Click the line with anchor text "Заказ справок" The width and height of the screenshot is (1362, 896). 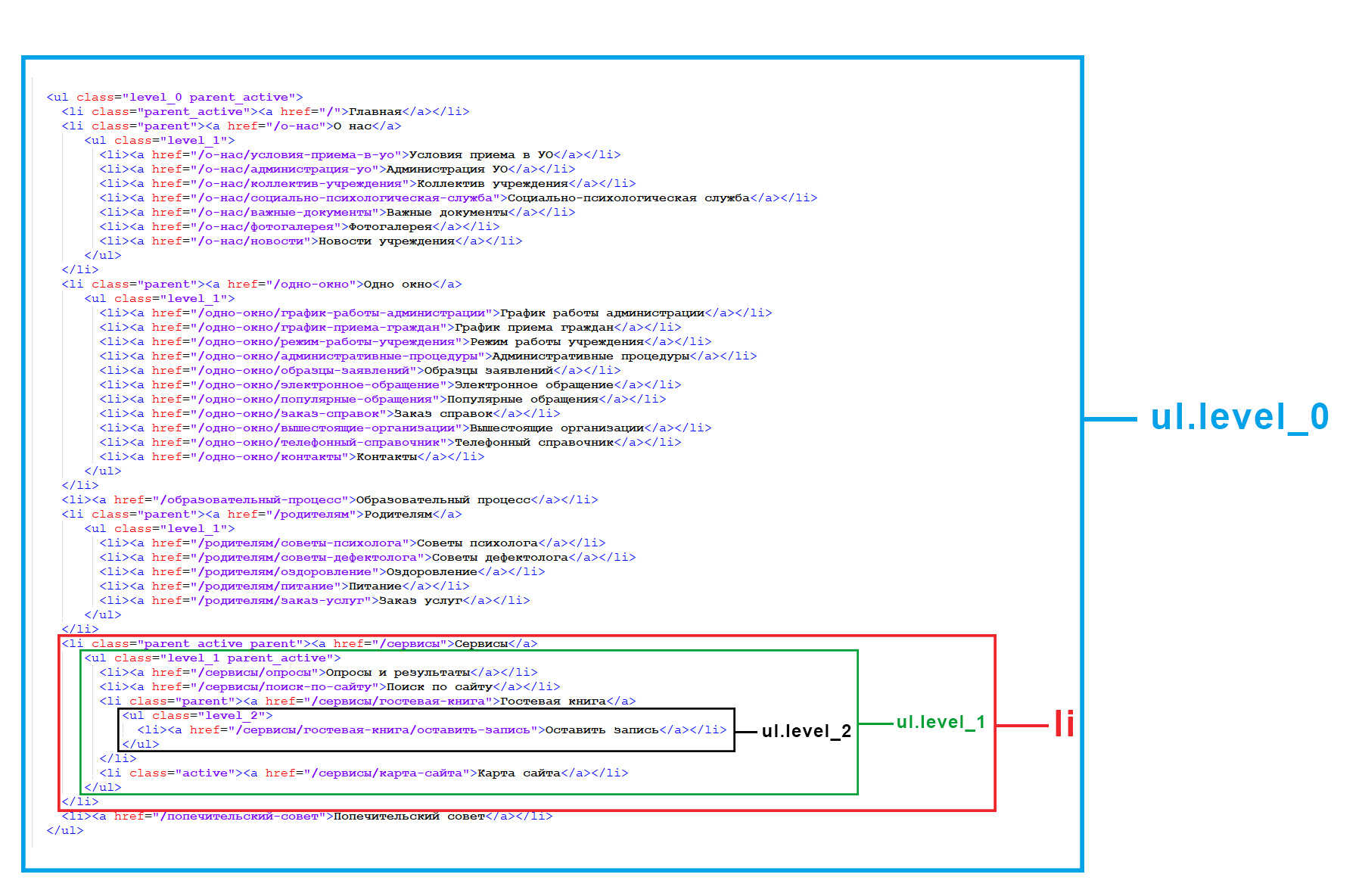[330, 414]
